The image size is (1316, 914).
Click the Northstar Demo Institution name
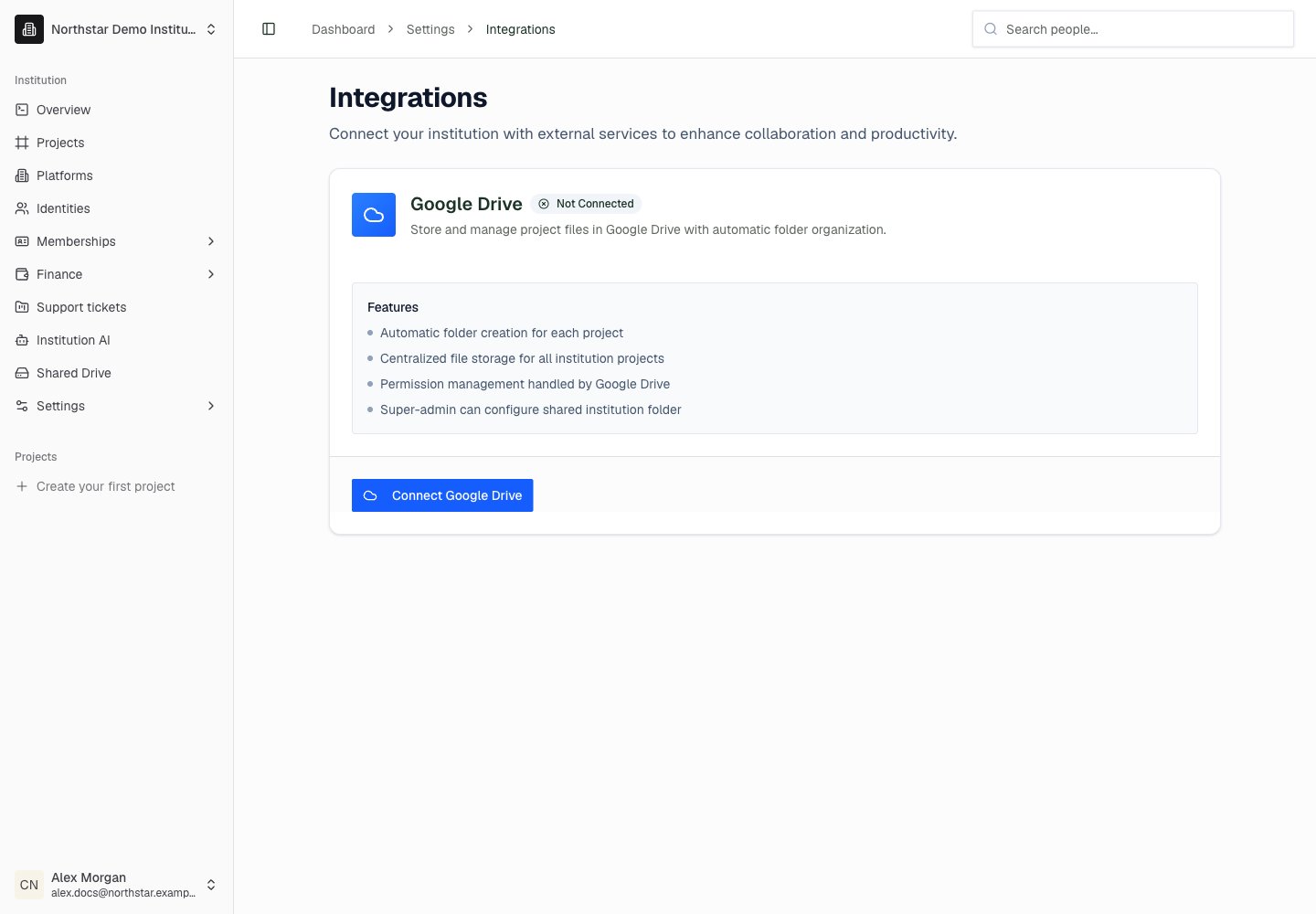click(123, 29)
